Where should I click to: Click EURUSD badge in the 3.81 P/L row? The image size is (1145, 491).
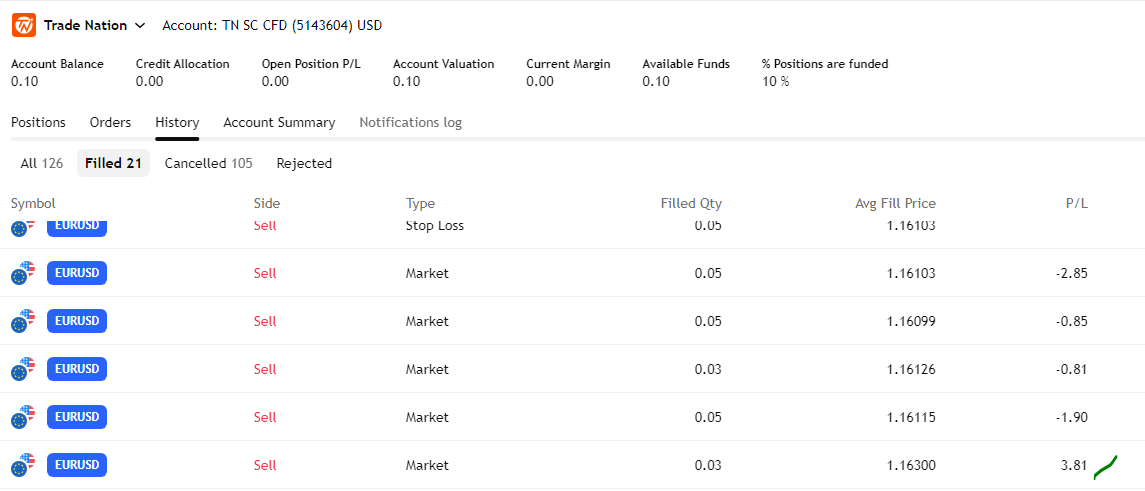coord(77,465)
